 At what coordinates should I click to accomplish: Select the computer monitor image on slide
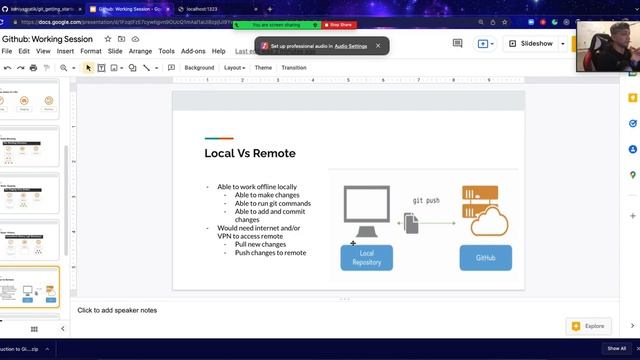(367, 211)
